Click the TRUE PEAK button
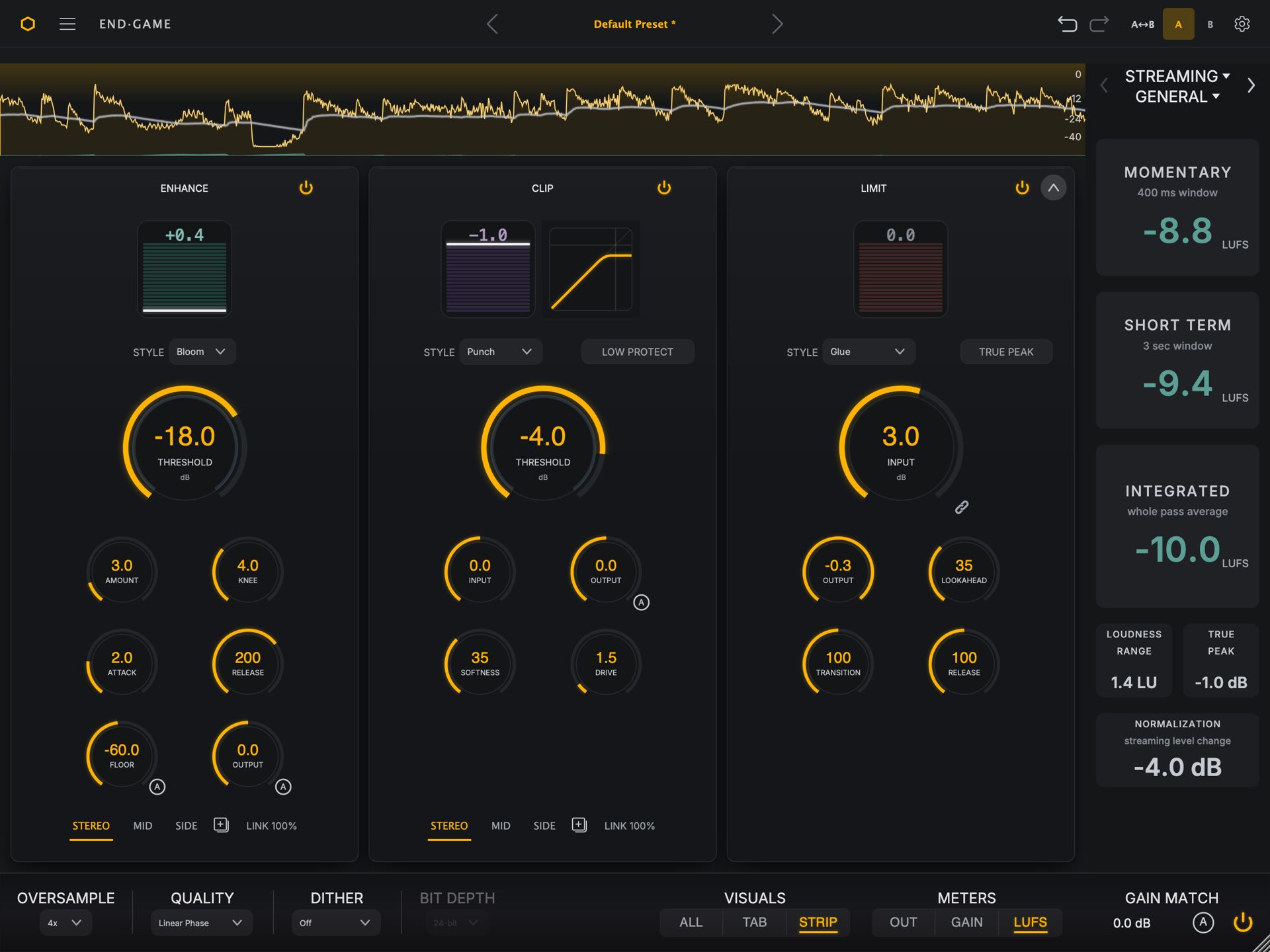Screen dimensions: 1270x952 coord(1006,352)
